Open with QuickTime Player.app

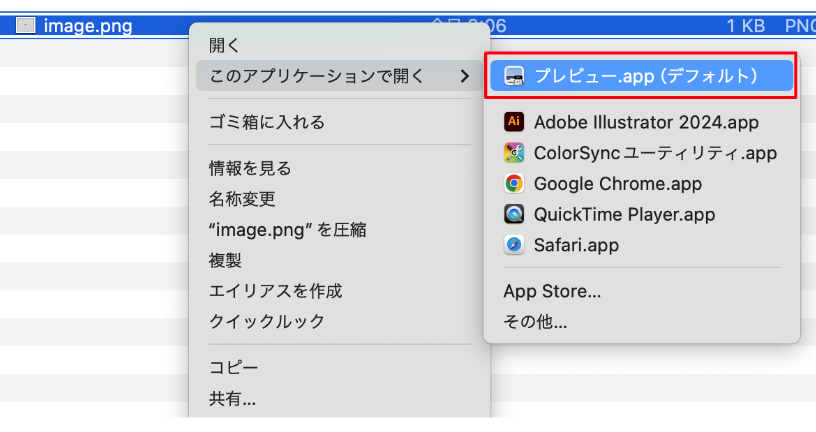point(624,214)
